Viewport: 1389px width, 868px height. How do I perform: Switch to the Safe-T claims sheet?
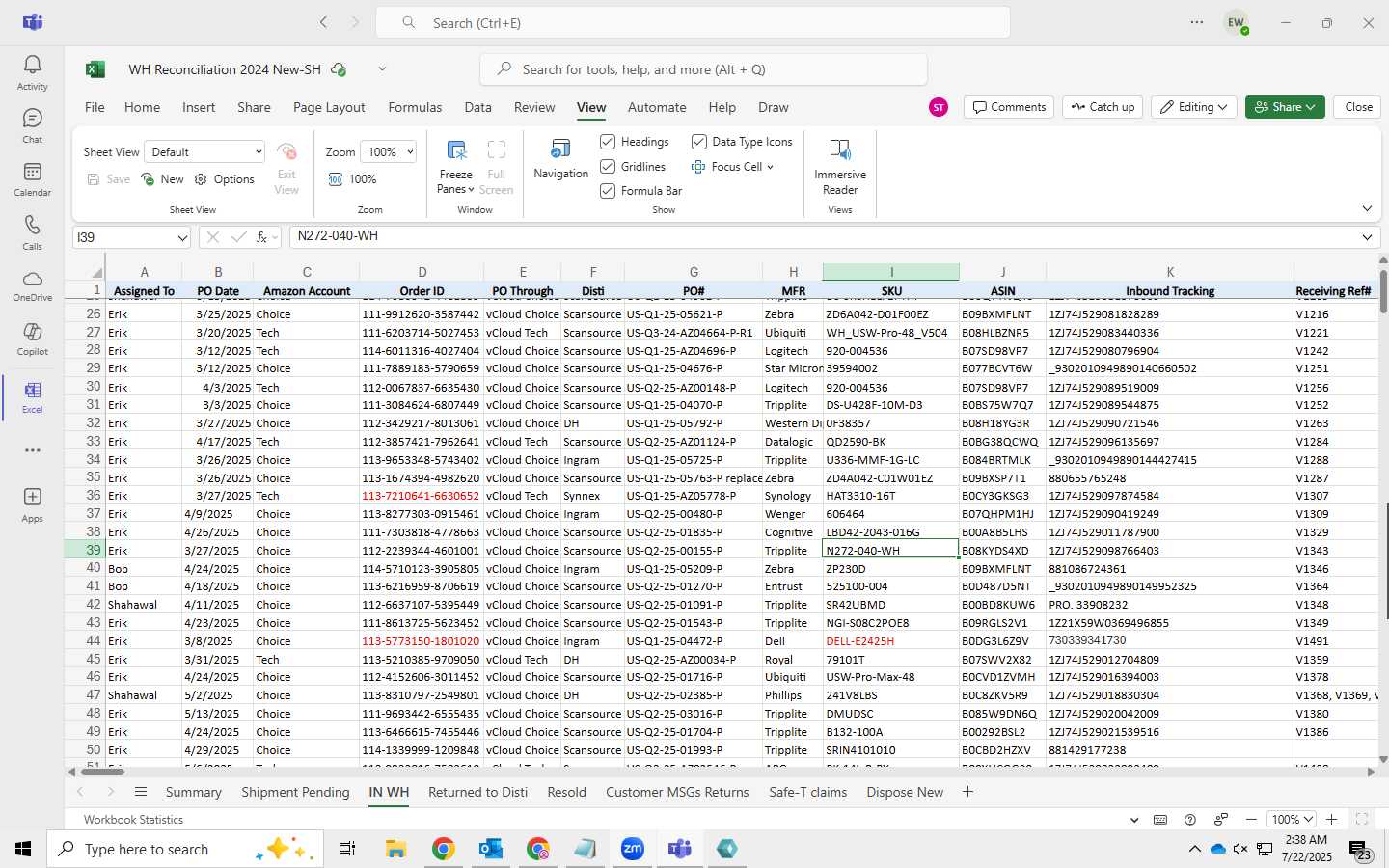point(807,792)
